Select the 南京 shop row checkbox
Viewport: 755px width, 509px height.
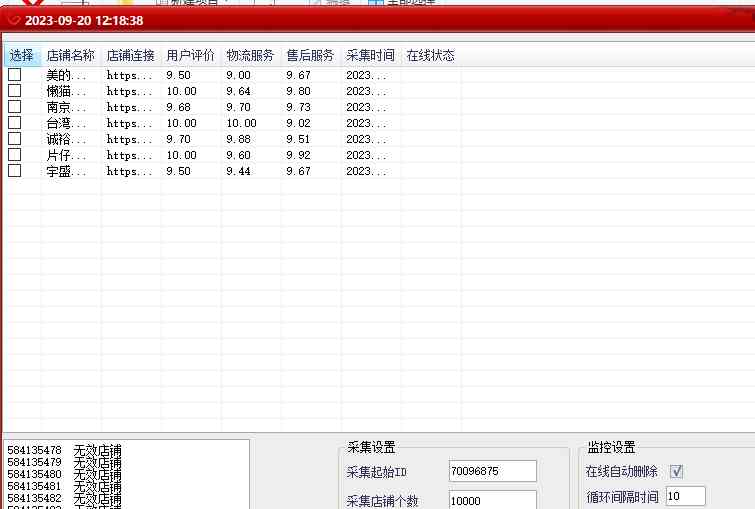coord(15,107)
